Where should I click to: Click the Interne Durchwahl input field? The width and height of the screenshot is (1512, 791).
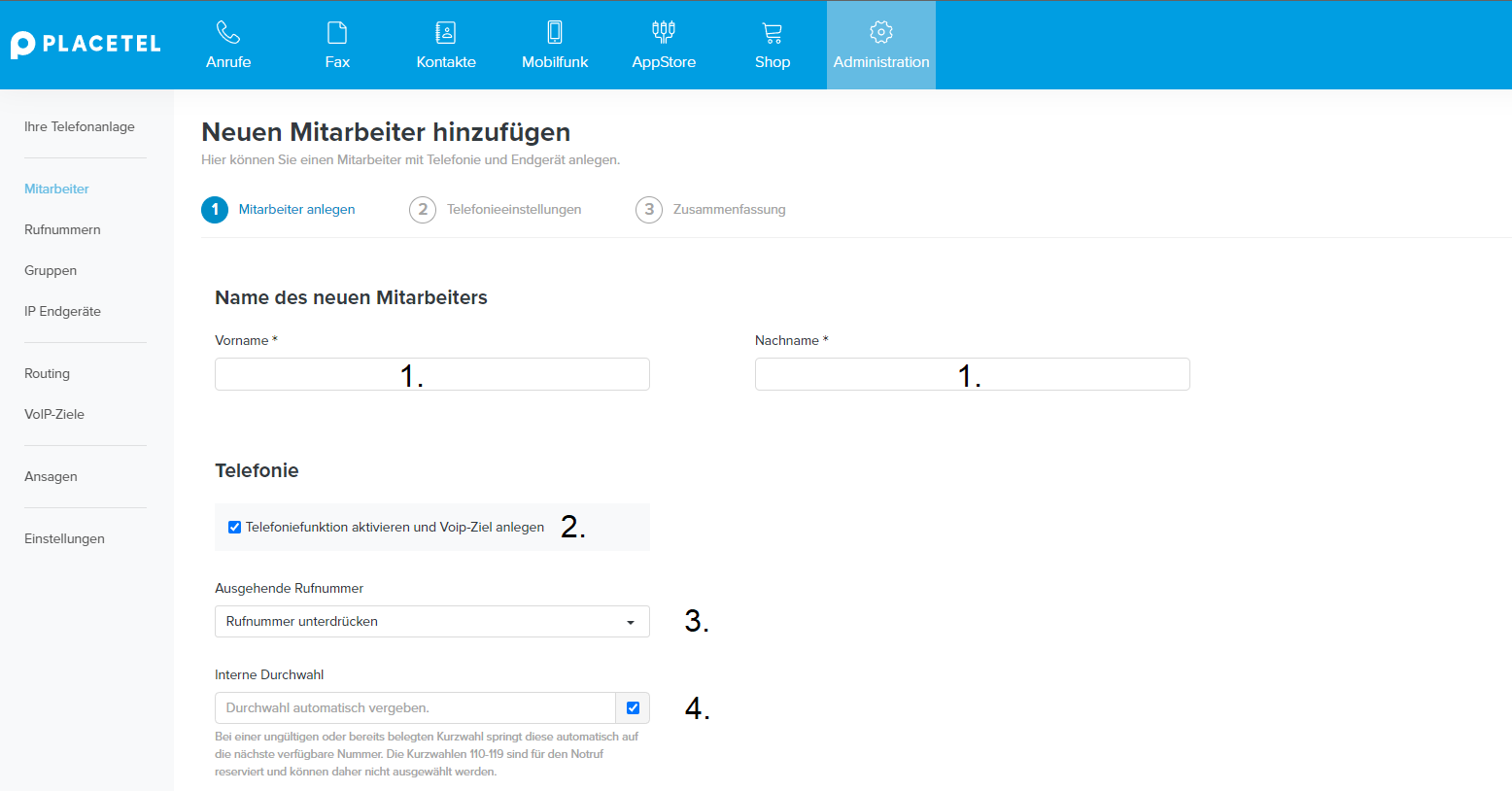415,707
